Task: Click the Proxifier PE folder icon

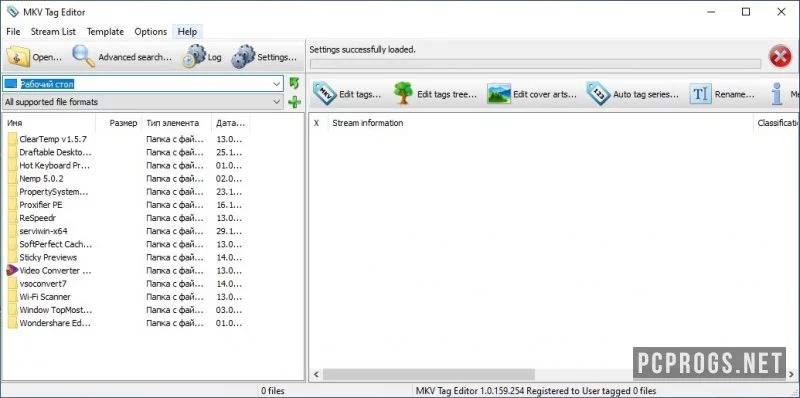Action: tap(12, 205)
